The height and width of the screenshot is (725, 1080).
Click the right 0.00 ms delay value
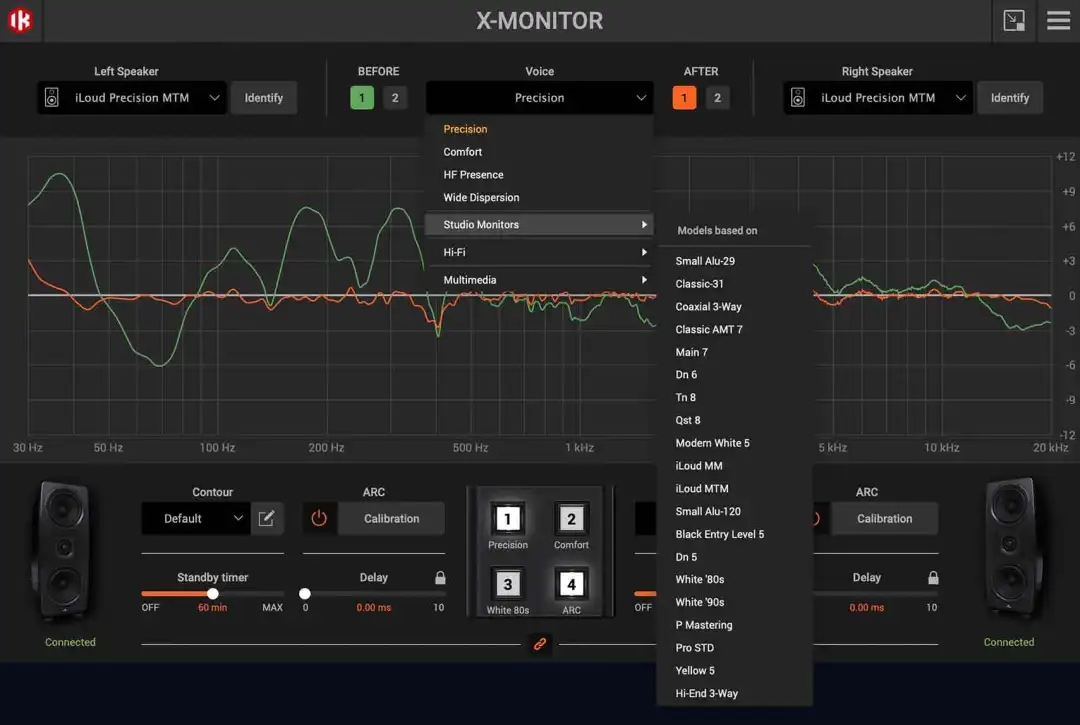pos(866,607)
